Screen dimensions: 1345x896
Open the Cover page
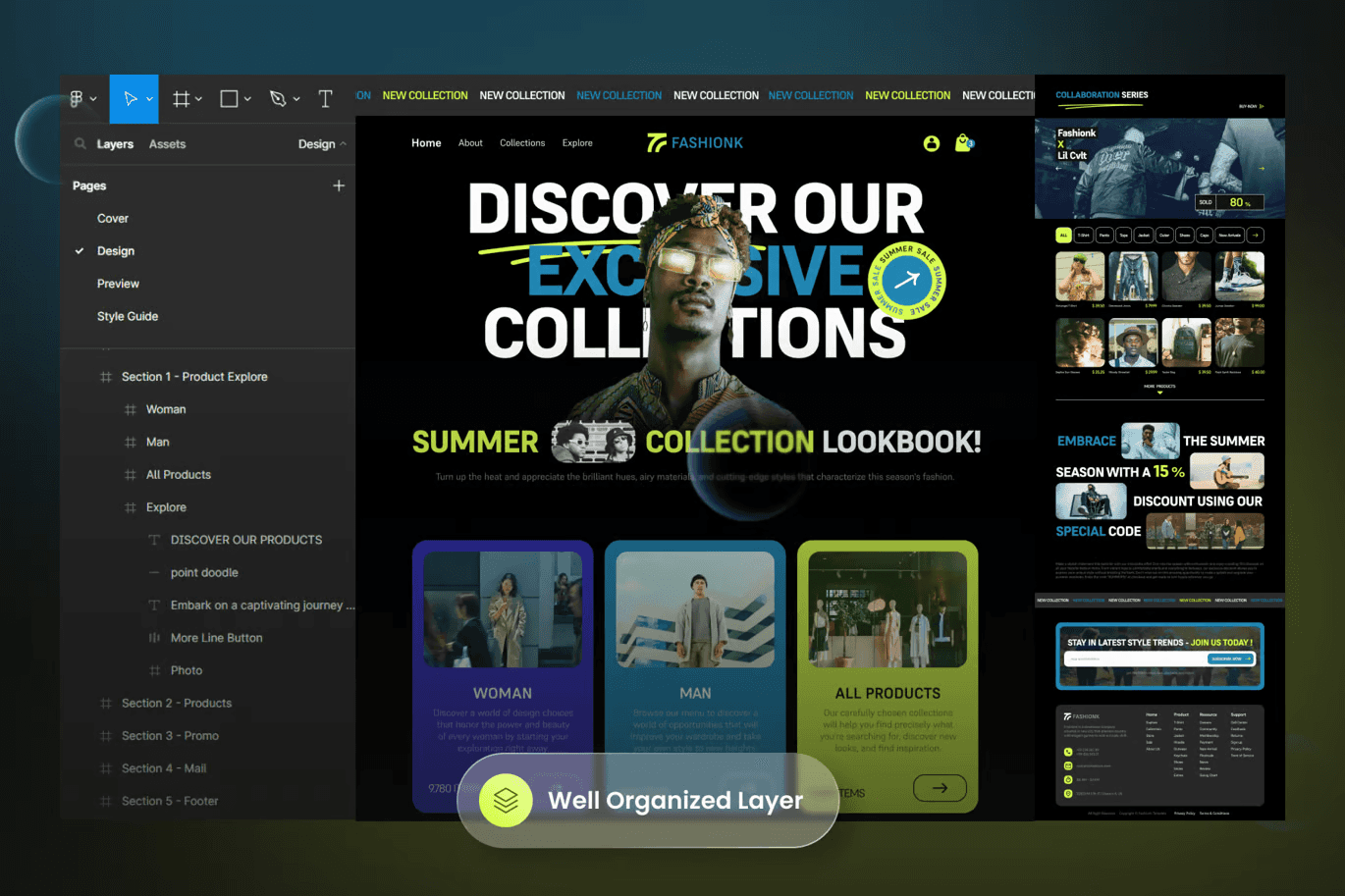(113, 219)
